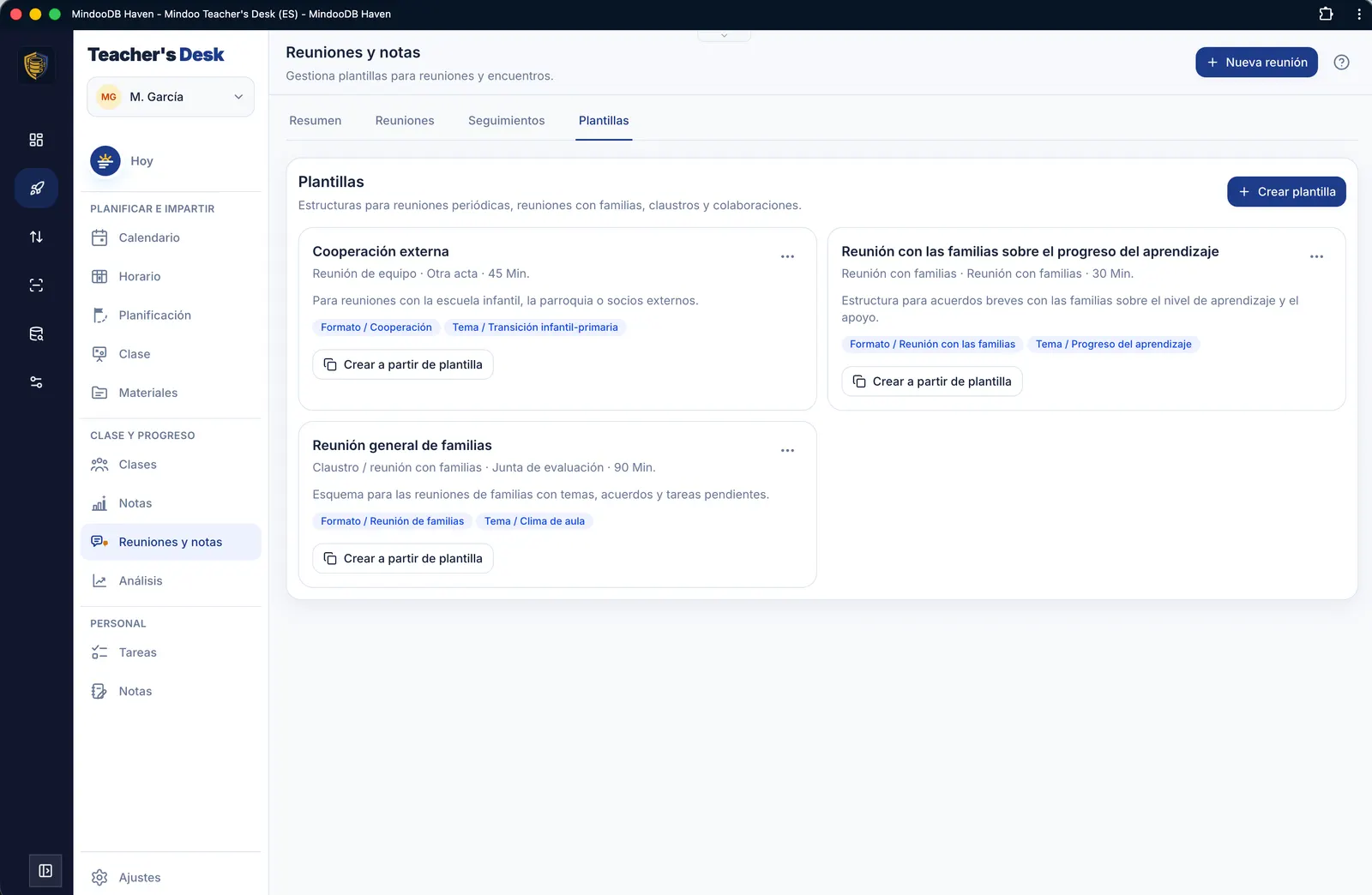Go to Planificación in the sidebar
Image resolution: width=1372 pixels, height=895 pixels.
coord(171,315)
